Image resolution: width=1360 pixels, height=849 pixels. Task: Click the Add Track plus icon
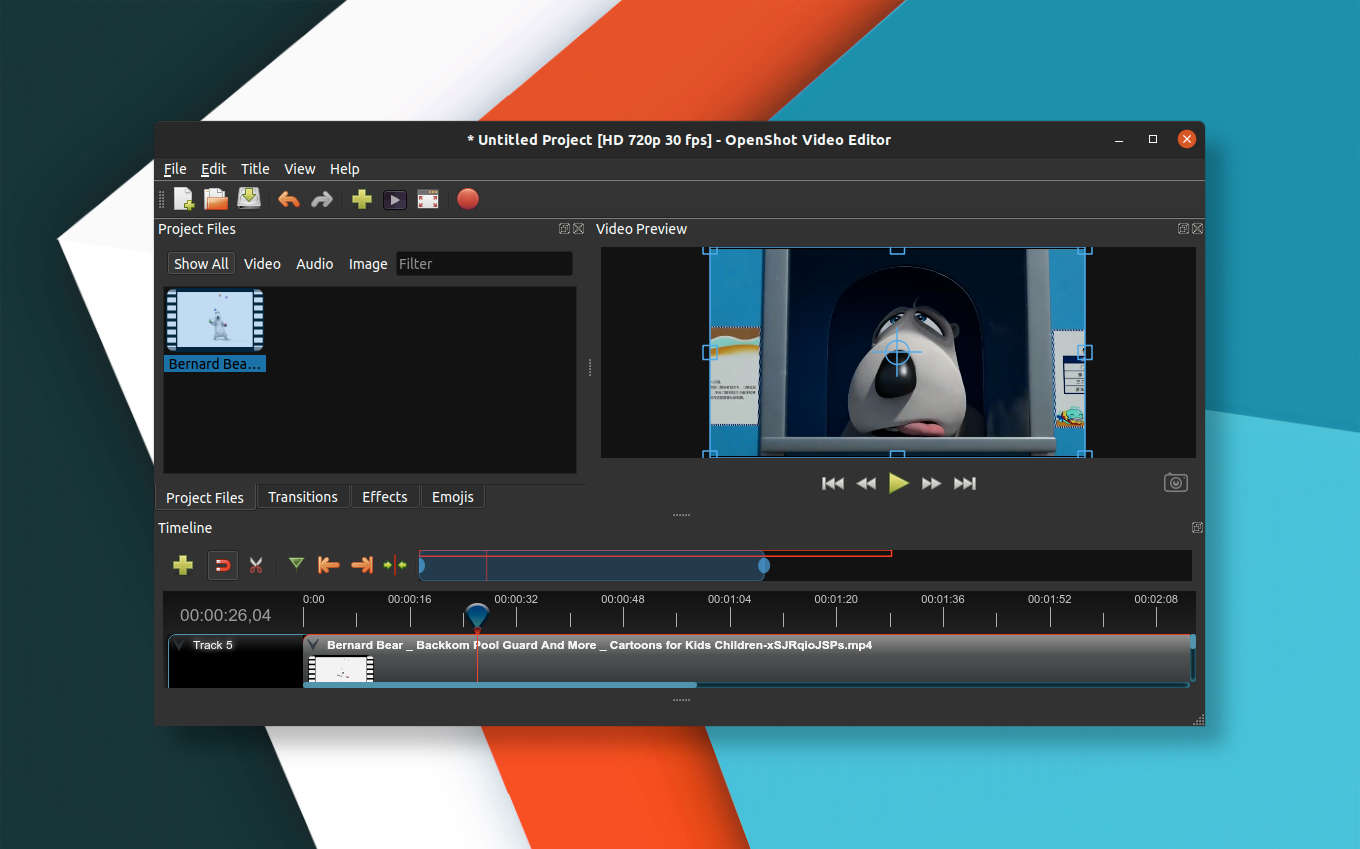click(x=183, y=565)
